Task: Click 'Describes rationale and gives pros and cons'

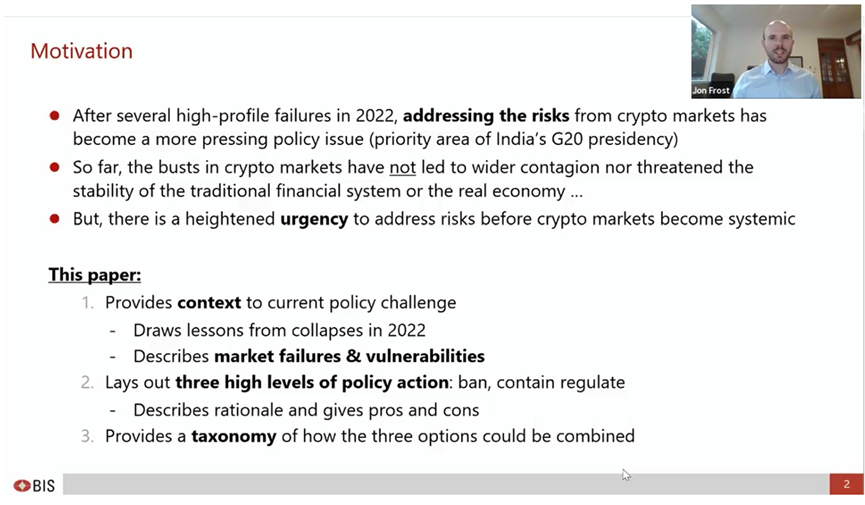Action: tap(306, 409)
